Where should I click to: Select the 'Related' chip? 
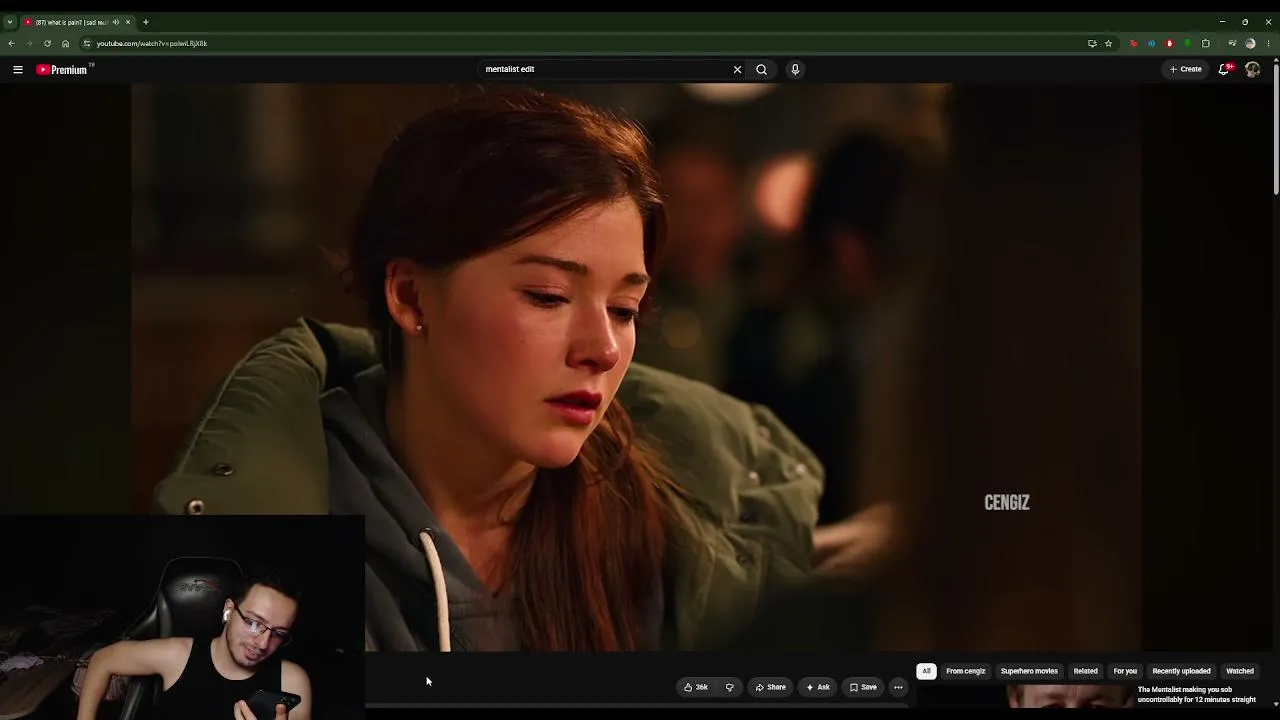[x=1085, y=671]
